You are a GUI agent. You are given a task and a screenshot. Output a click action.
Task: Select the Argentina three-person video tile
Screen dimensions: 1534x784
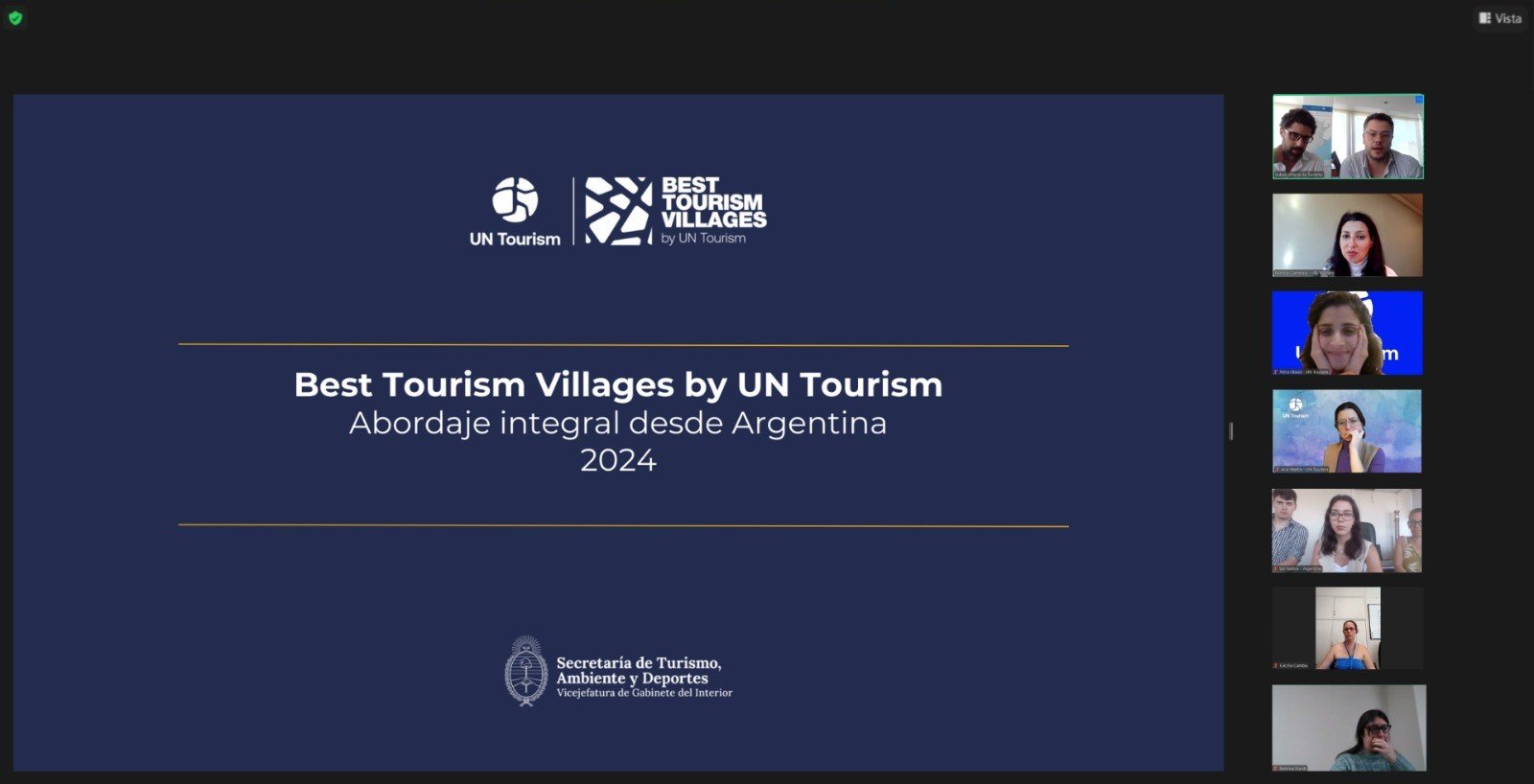(x=1347, y=529)
